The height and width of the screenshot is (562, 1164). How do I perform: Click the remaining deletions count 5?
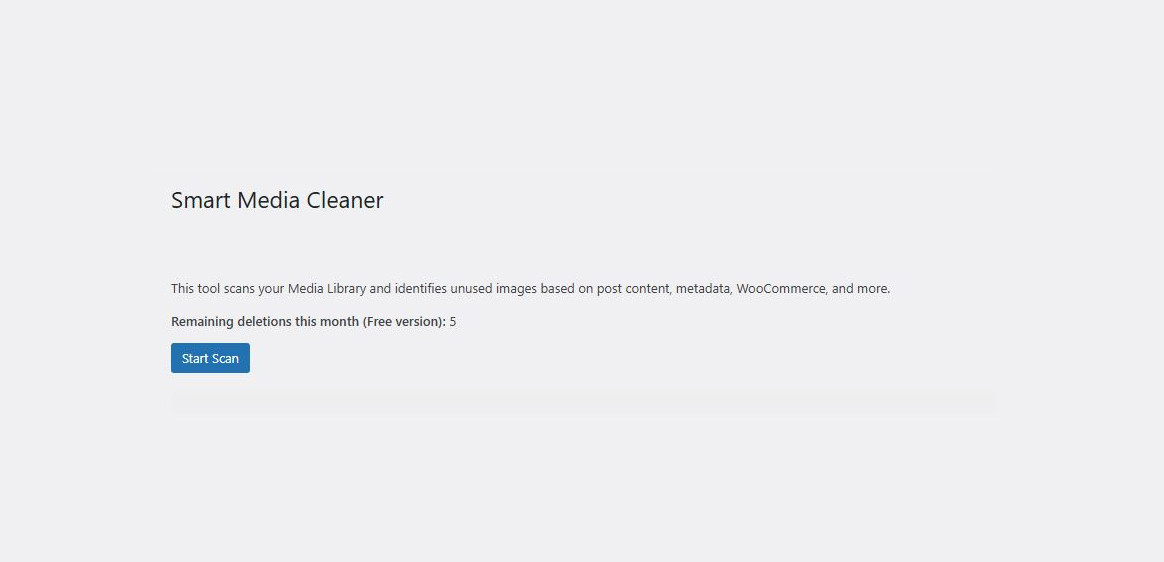pyautogui.click(x=453, y=321)
